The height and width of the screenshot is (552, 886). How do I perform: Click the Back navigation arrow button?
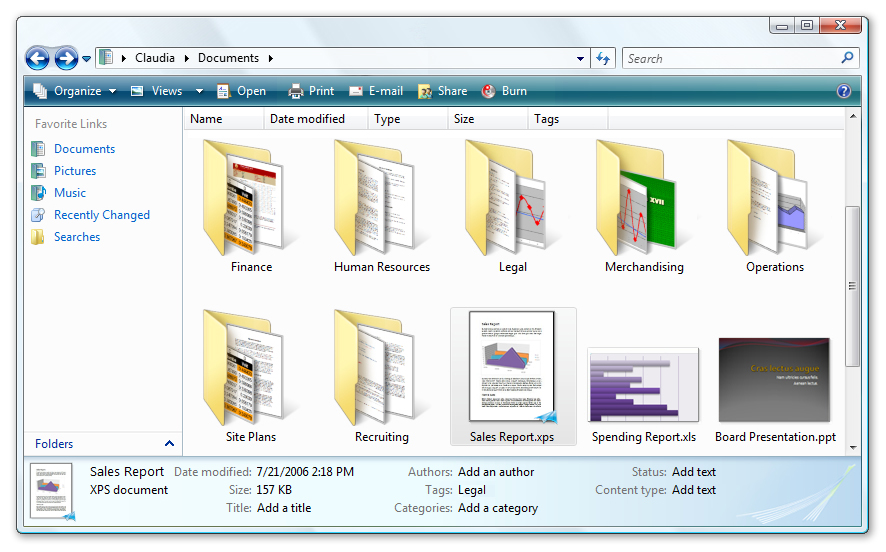coord(37,59)
